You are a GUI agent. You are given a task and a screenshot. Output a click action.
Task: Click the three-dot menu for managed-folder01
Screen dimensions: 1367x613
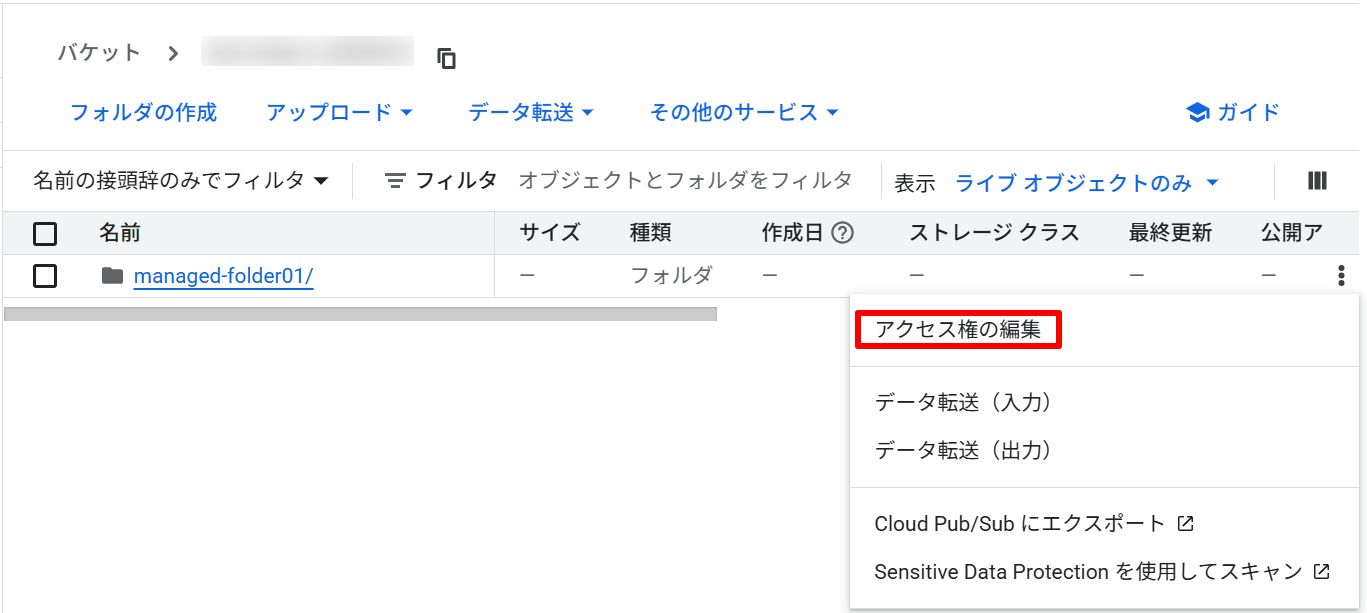(1341, 276)
